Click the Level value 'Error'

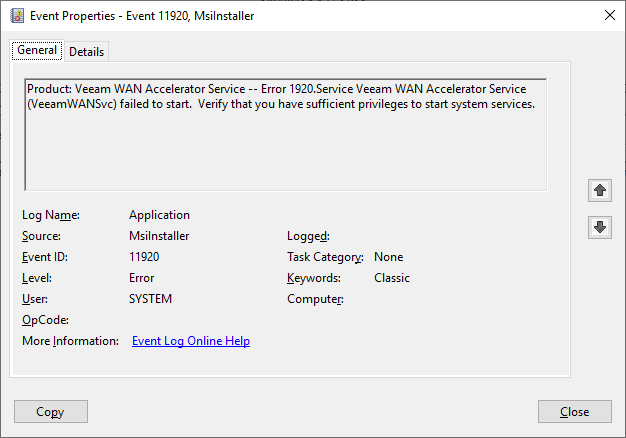[141, 278]
